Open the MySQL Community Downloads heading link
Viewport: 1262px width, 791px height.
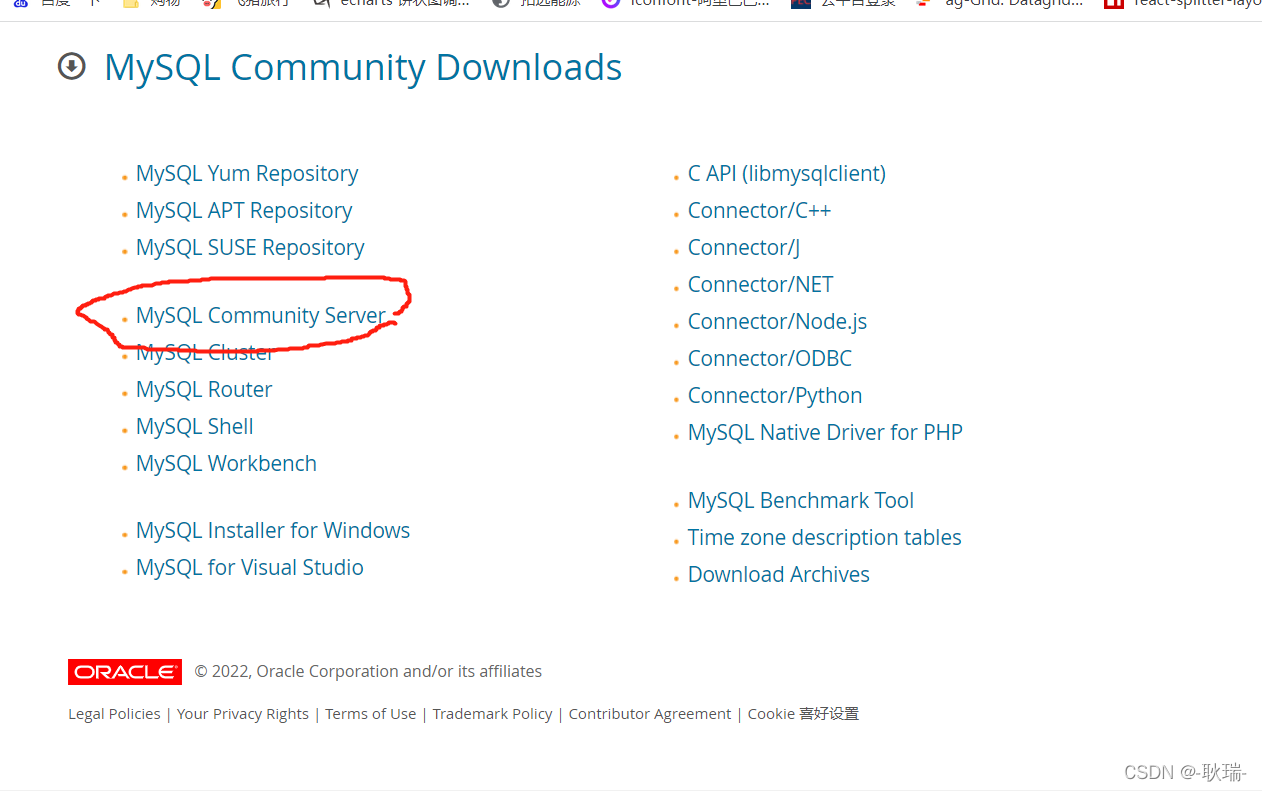pos(363,67)
